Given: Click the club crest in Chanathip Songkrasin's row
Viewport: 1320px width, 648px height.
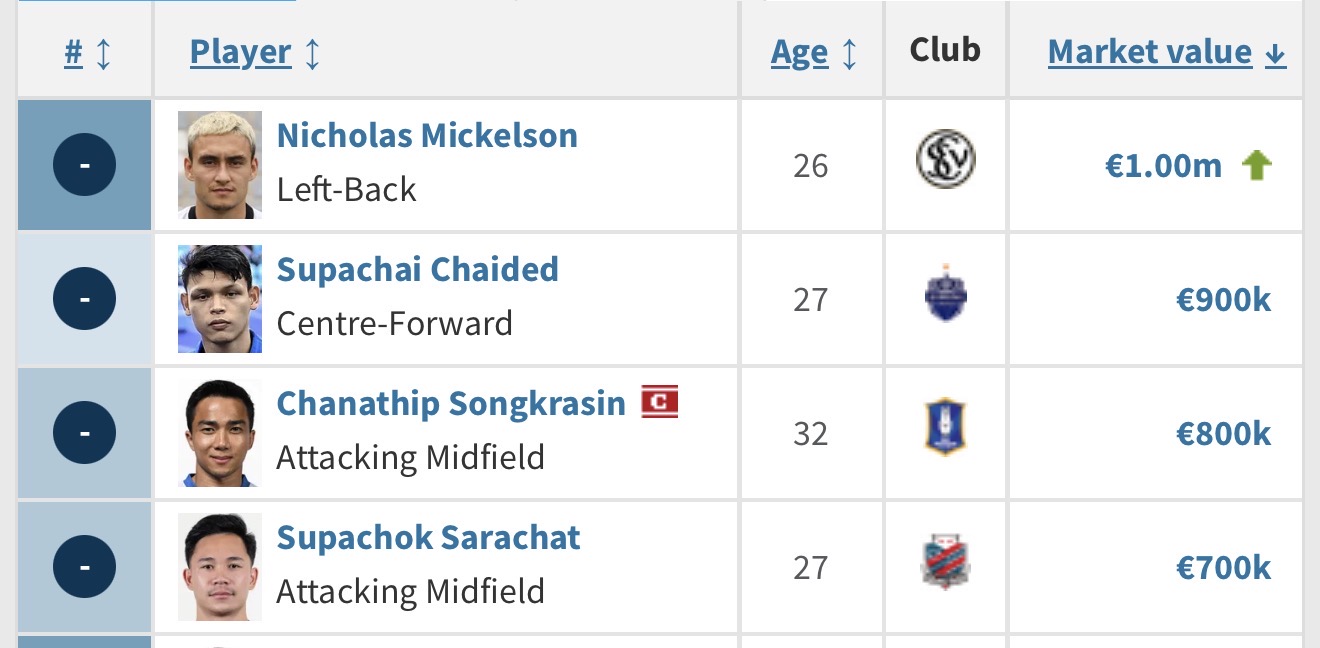Looking at the screenshot, I should click(x=945, y=429).
